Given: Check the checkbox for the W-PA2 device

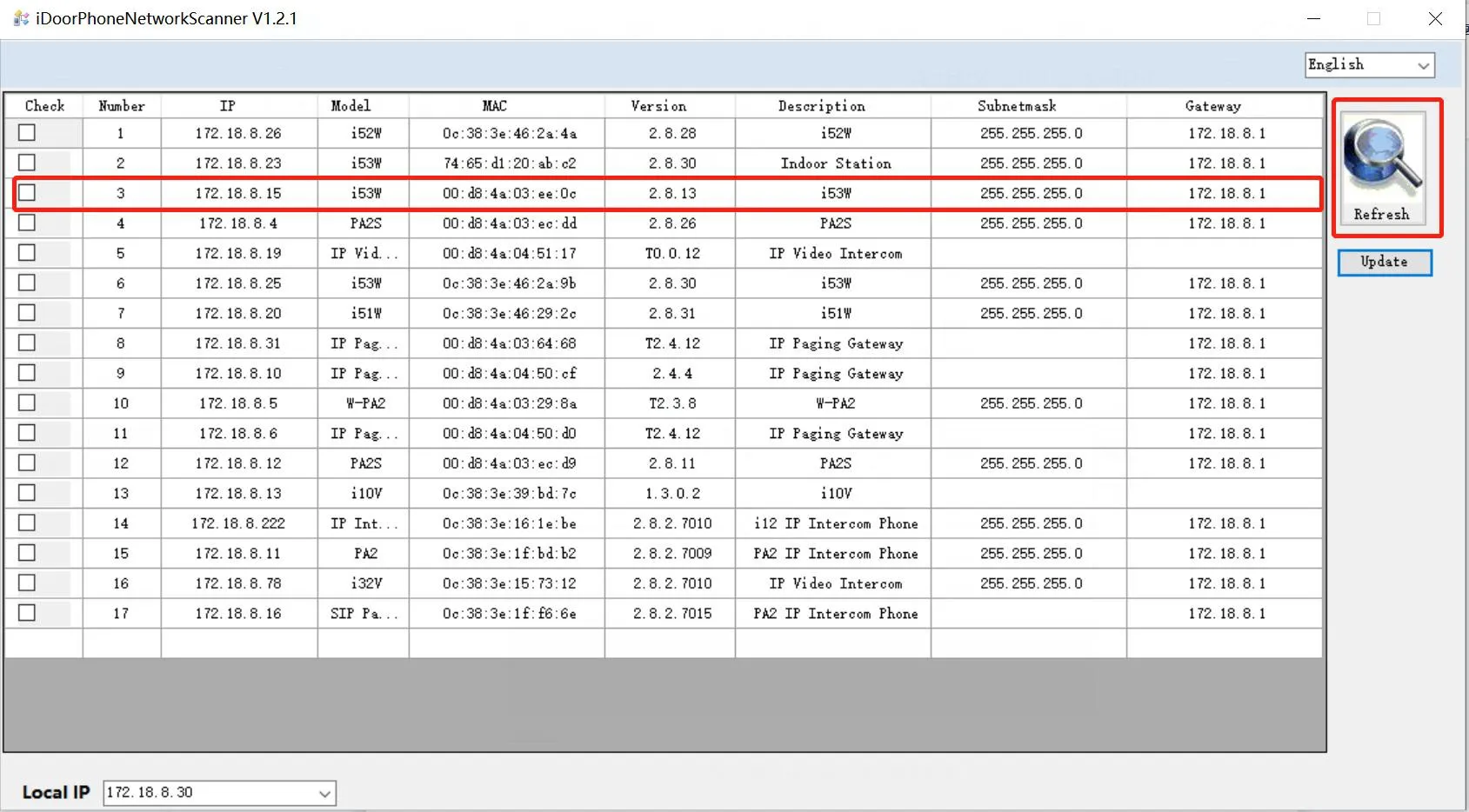Looking at the screenshot, I should [27, 403].
